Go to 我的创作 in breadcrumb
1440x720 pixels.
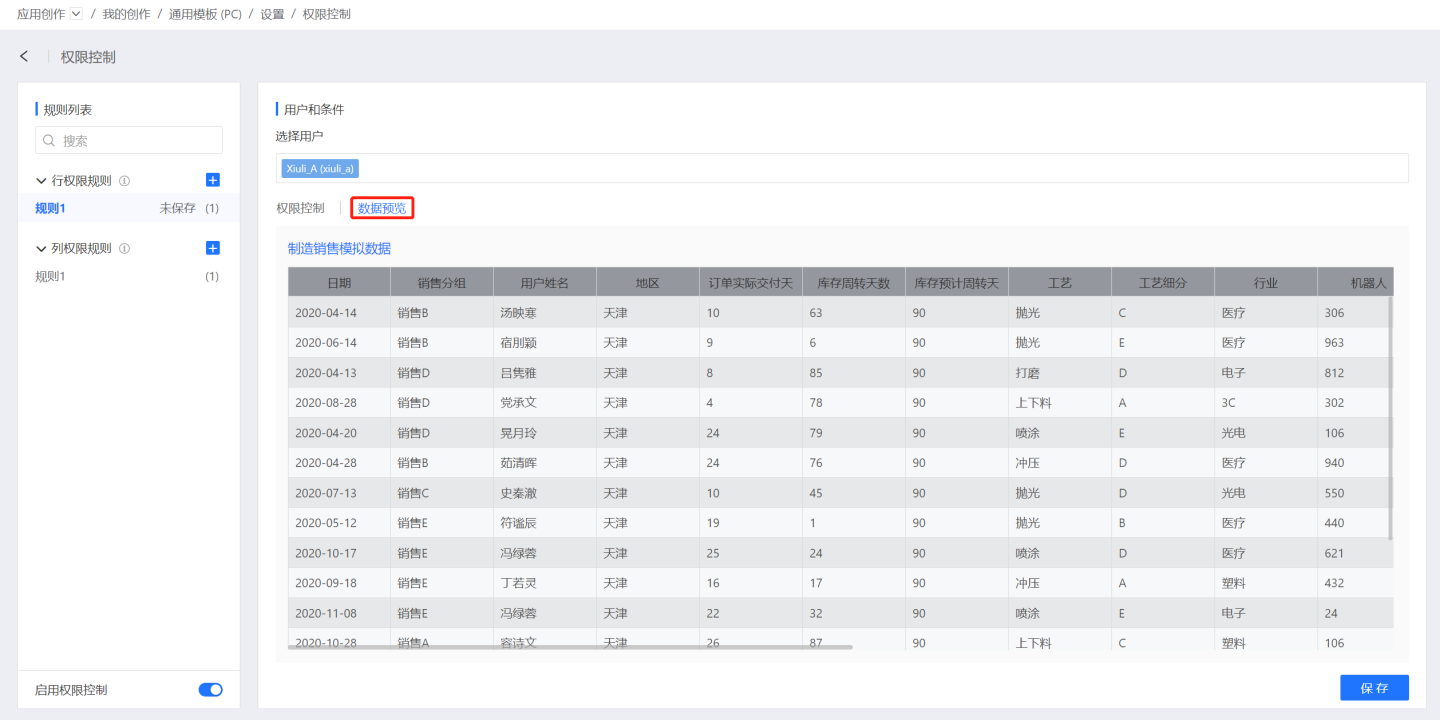pos(126,14)
